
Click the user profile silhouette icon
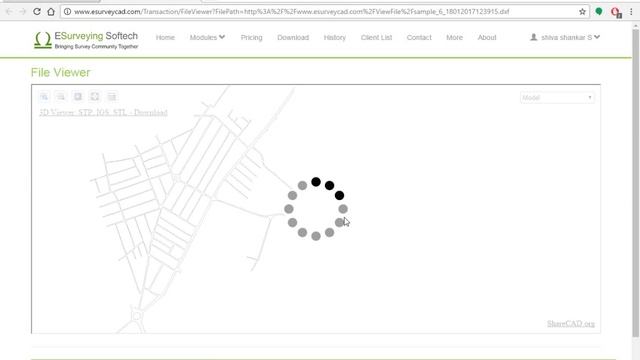[x=533, y=37]
